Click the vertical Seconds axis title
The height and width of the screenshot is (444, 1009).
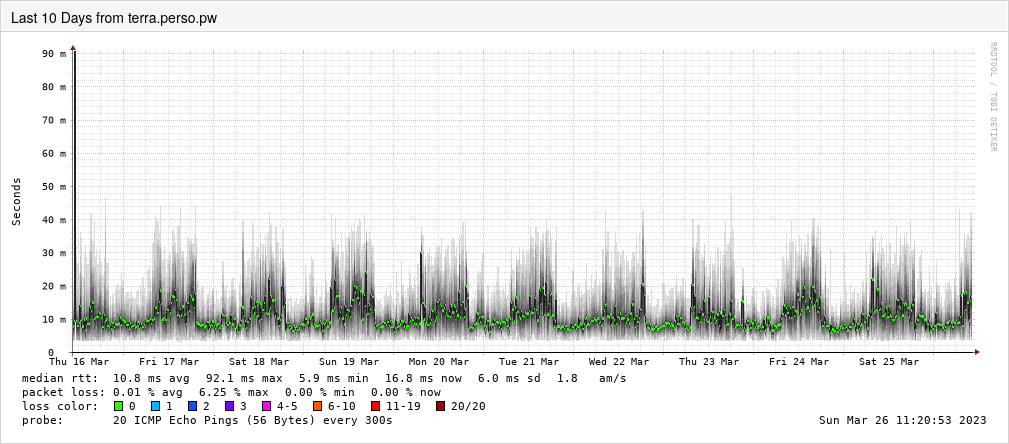(x=17, y=201)
